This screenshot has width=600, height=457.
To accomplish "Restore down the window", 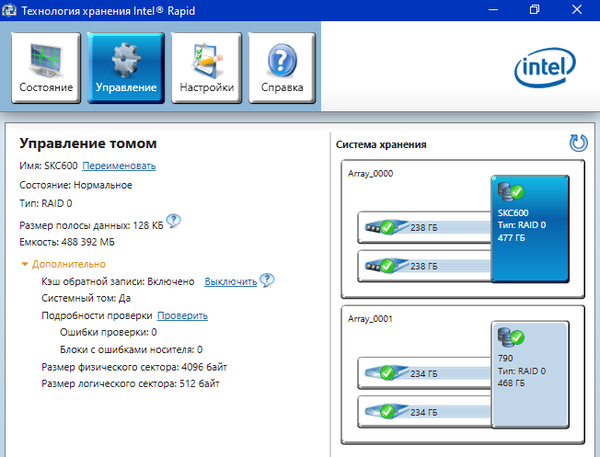I will 535,10.
